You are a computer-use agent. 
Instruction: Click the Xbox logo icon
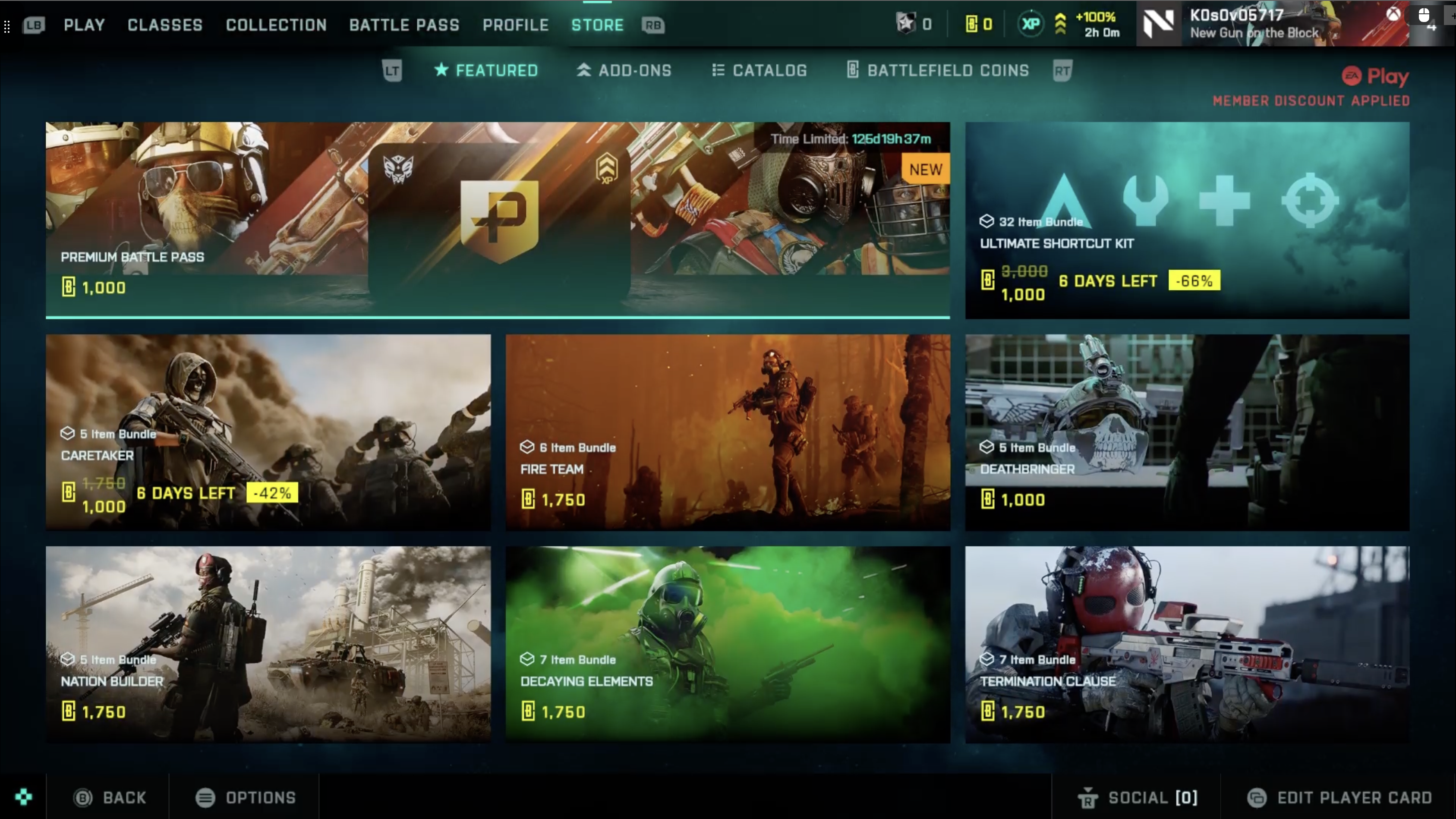[x=1393, y=13]
